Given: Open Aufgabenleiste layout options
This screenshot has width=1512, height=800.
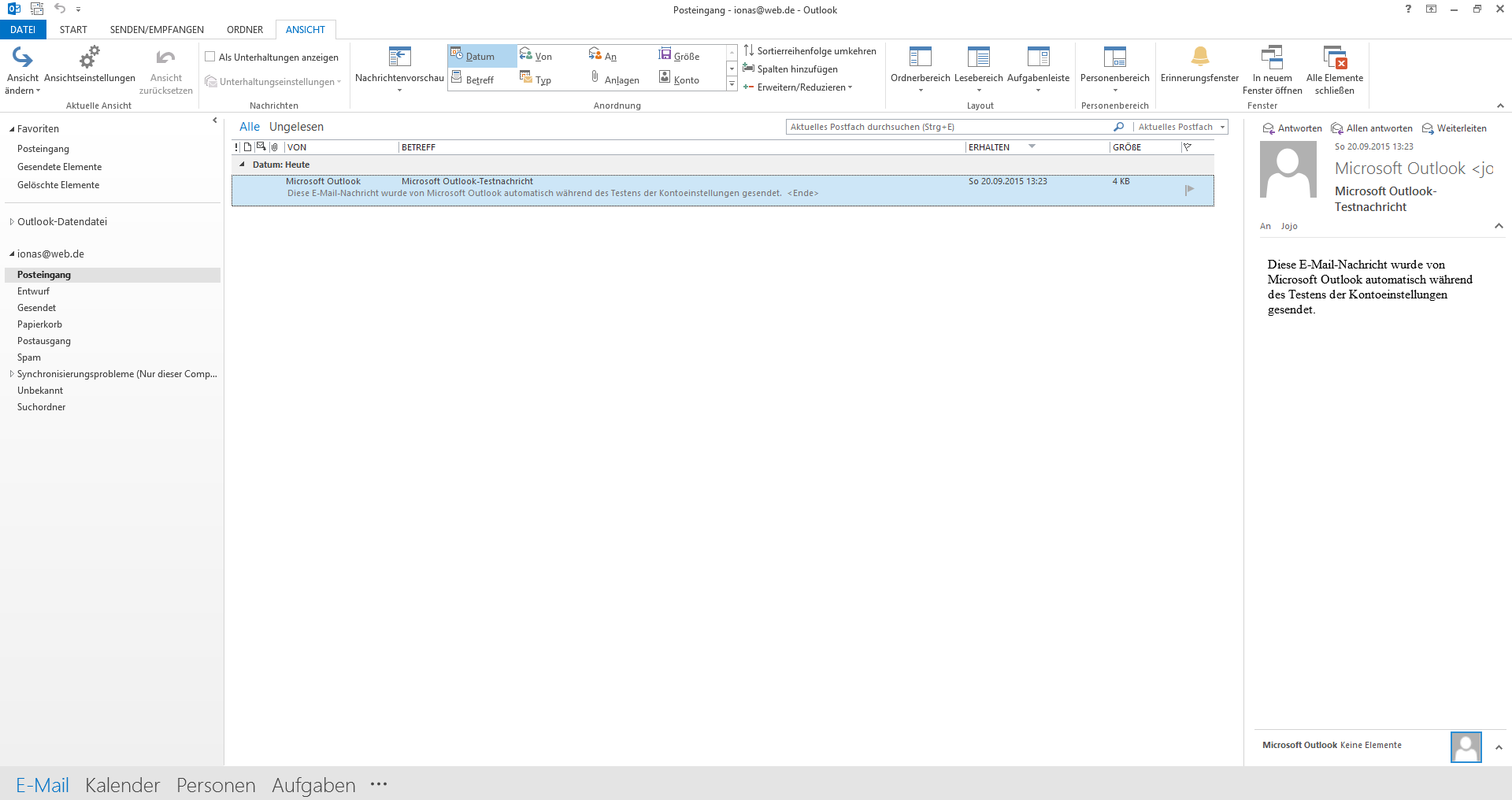Looking at the screenshot, I should pyautogui.click(x=1038, y=69).
